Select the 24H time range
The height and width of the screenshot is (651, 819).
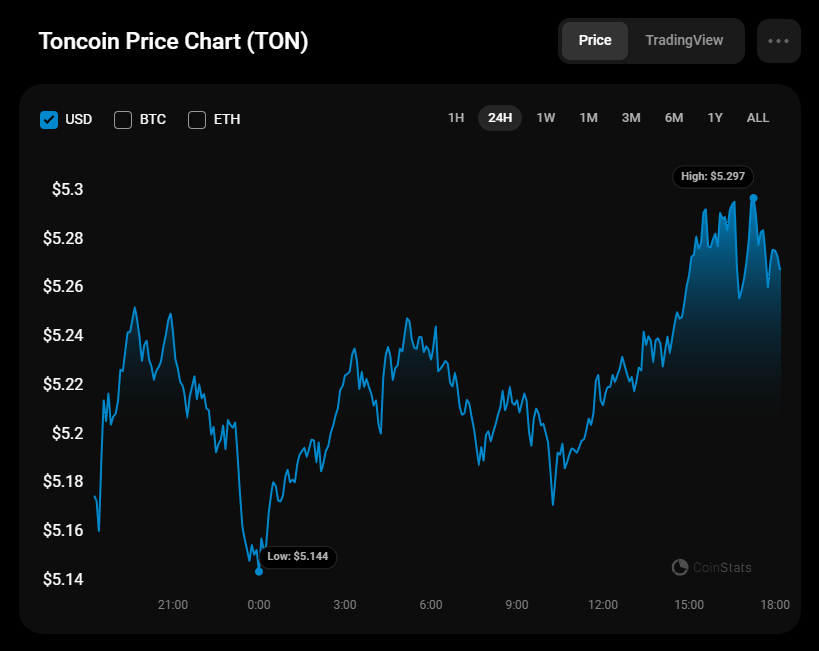[x=500, y=118]
